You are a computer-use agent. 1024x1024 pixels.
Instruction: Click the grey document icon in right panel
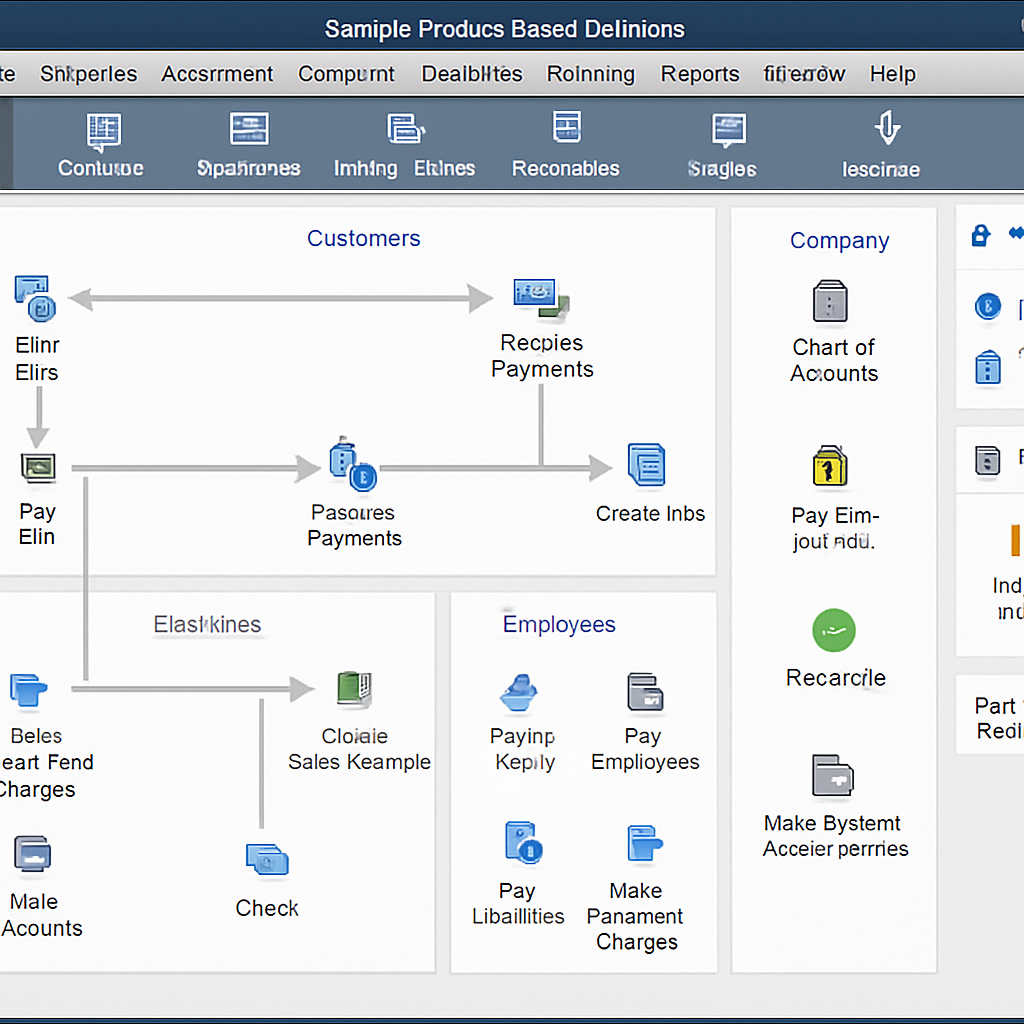(987, 460)
